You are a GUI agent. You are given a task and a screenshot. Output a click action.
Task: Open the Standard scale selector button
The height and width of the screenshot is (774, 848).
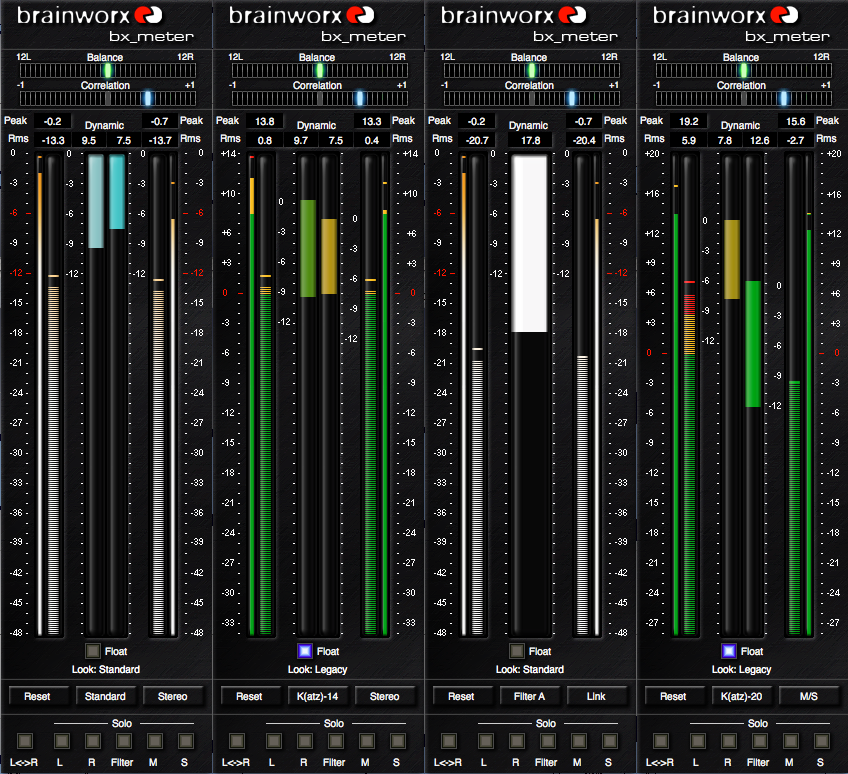[105, 696]
